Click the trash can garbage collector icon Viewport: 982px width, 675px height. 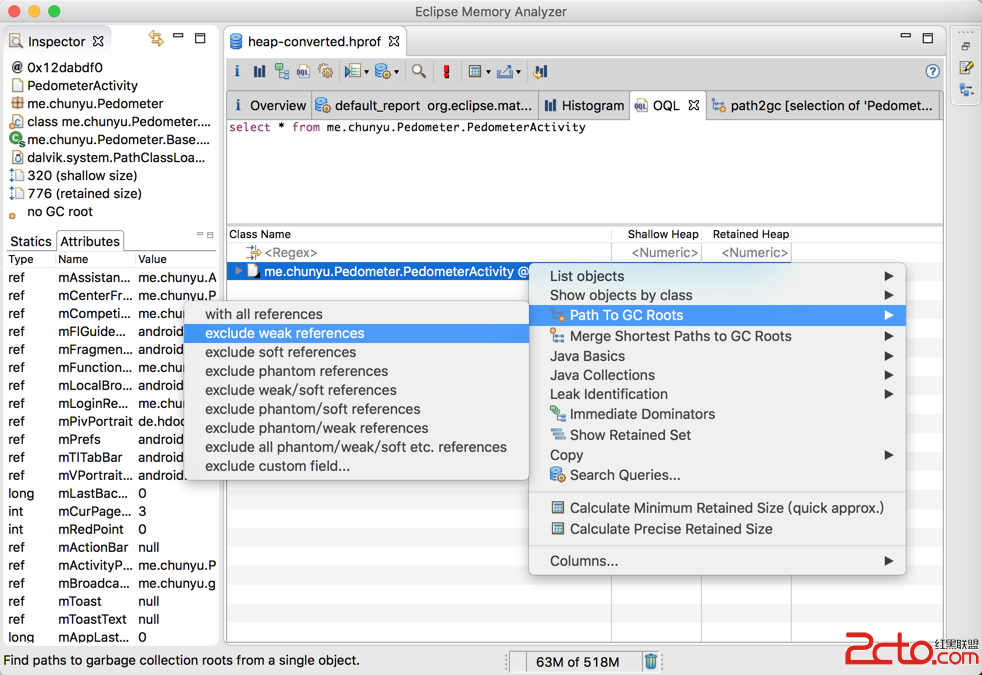pos(651,661)
